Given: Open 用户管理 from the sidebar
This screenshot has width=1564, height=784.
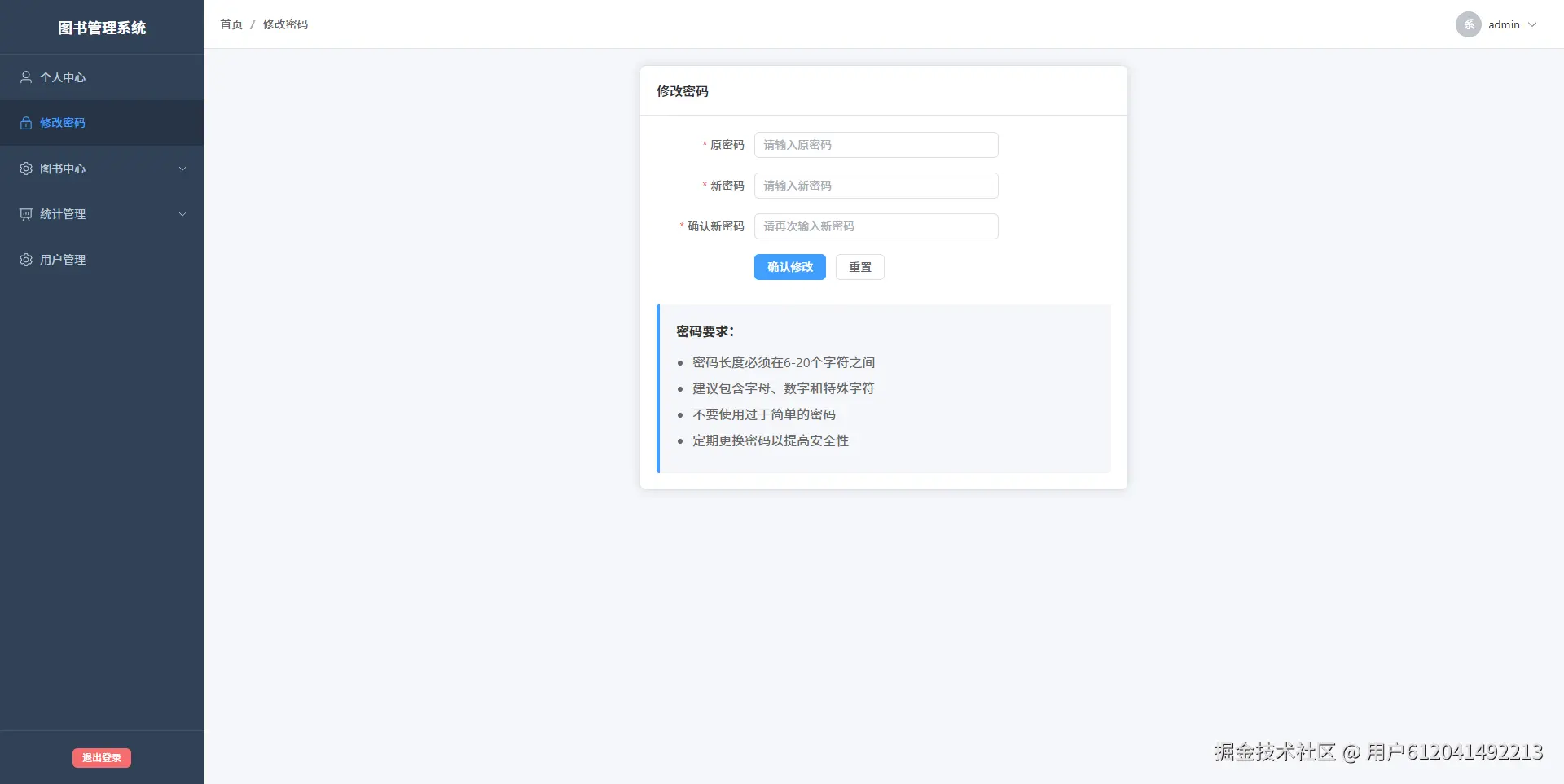Looking at the screenshot, I should pos(62,260).
